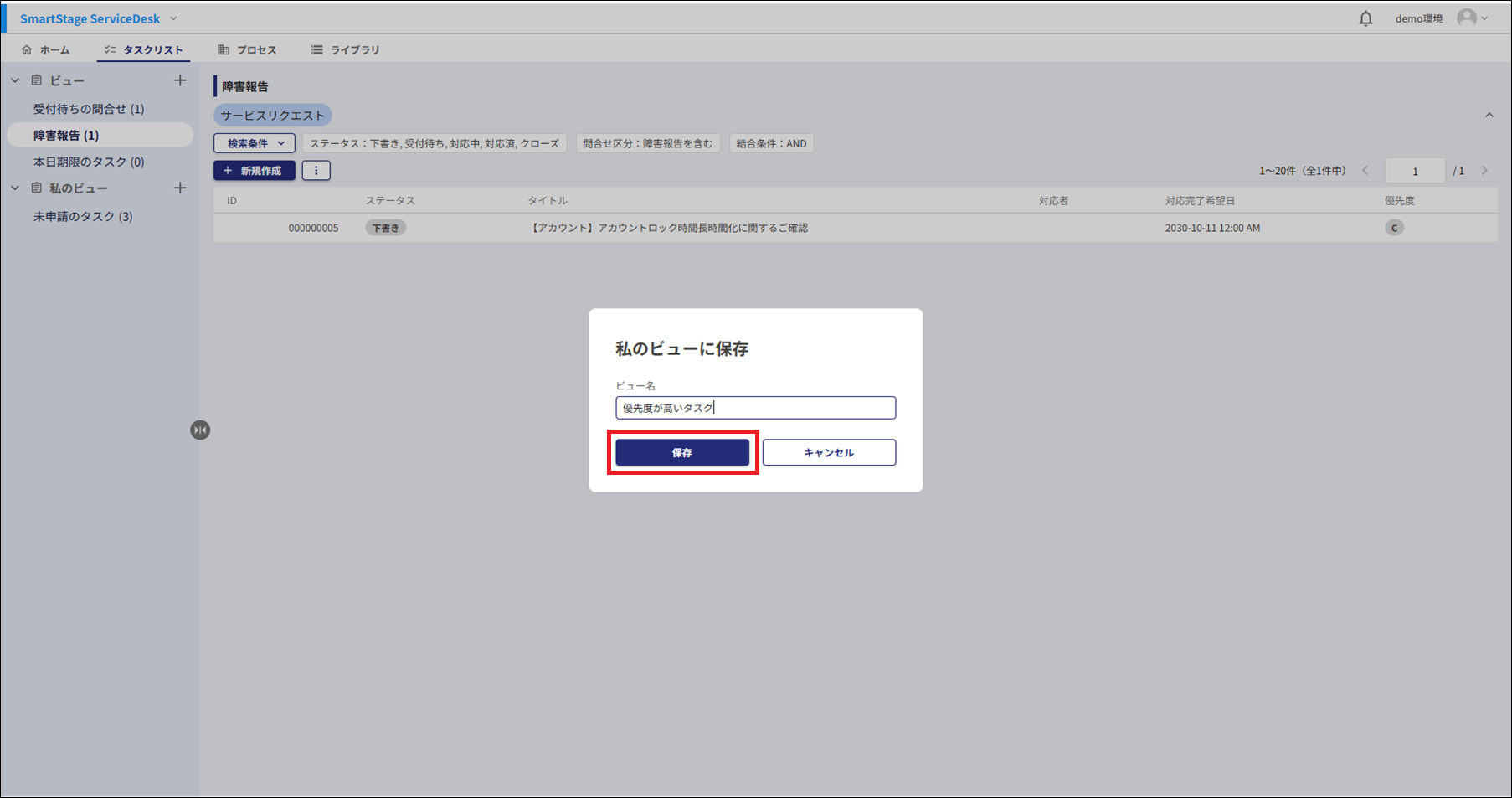Open the 検索条件 dropdown

[x=255, y=144]
